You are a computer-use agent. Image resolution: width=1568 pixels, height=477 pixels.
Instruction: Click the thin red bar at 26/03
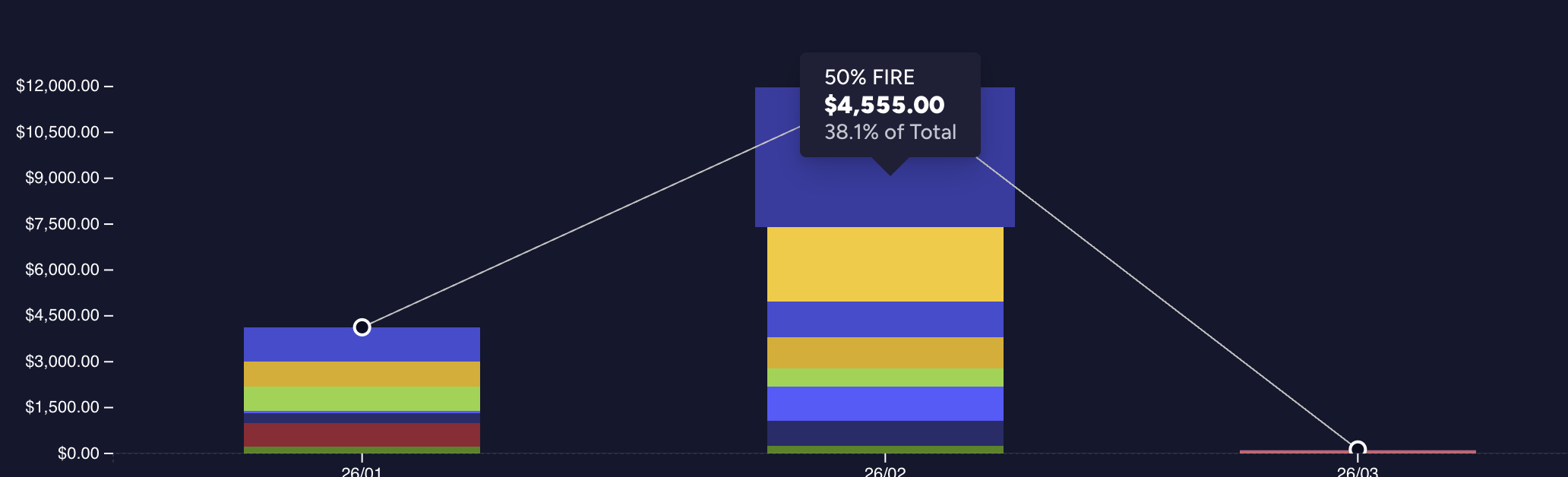click(x=1291, y=452)
